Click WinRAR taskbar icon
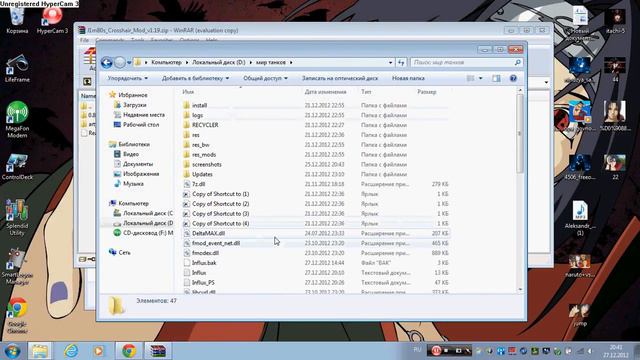The height and width of the screenshot is (360, 640). pyautogui.click(x=158, y=351)
